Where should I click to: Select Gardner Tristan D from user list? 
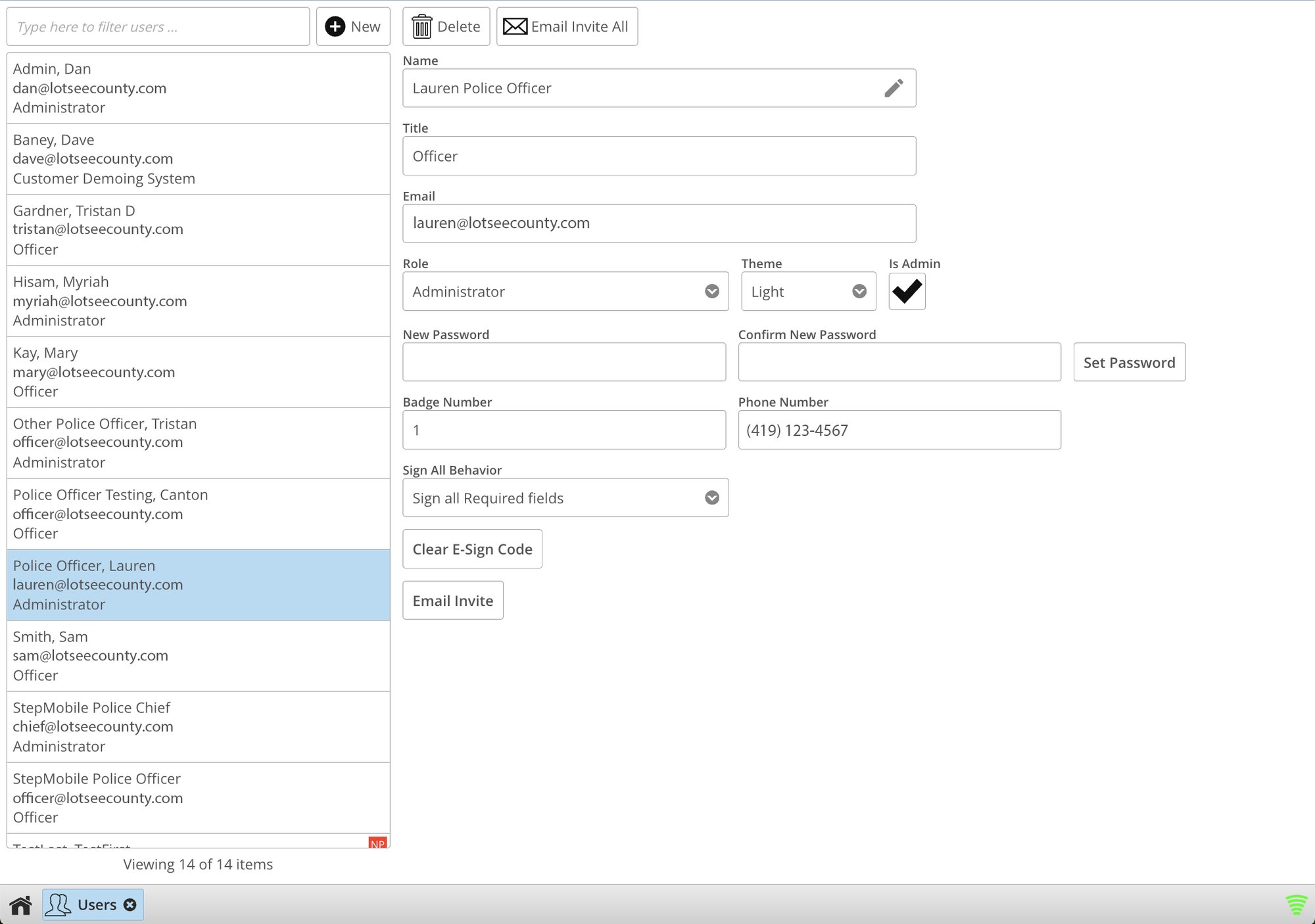click(x=197, y=229)
